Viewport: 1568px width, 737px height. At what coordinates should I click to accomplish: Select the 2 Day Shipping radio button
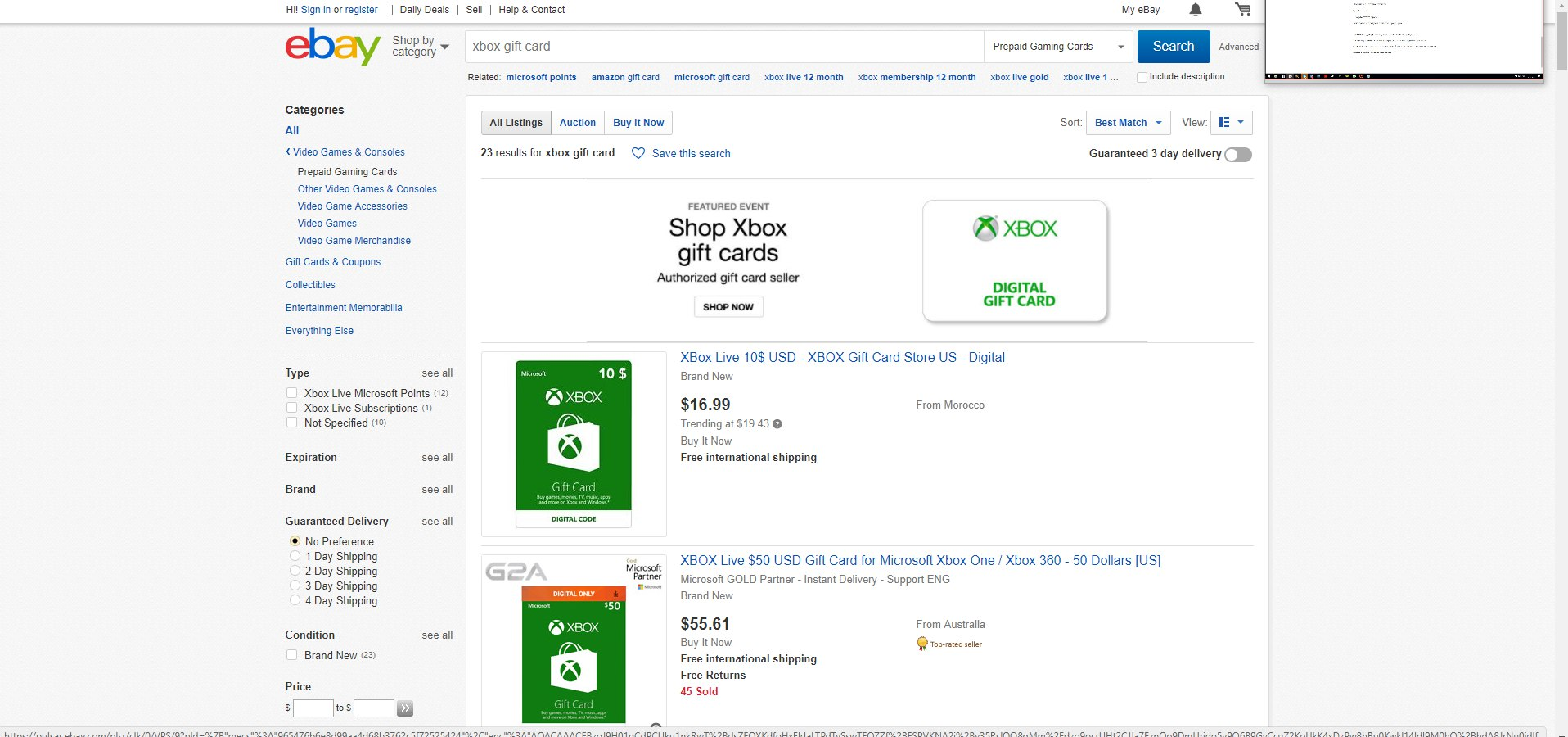295,571
